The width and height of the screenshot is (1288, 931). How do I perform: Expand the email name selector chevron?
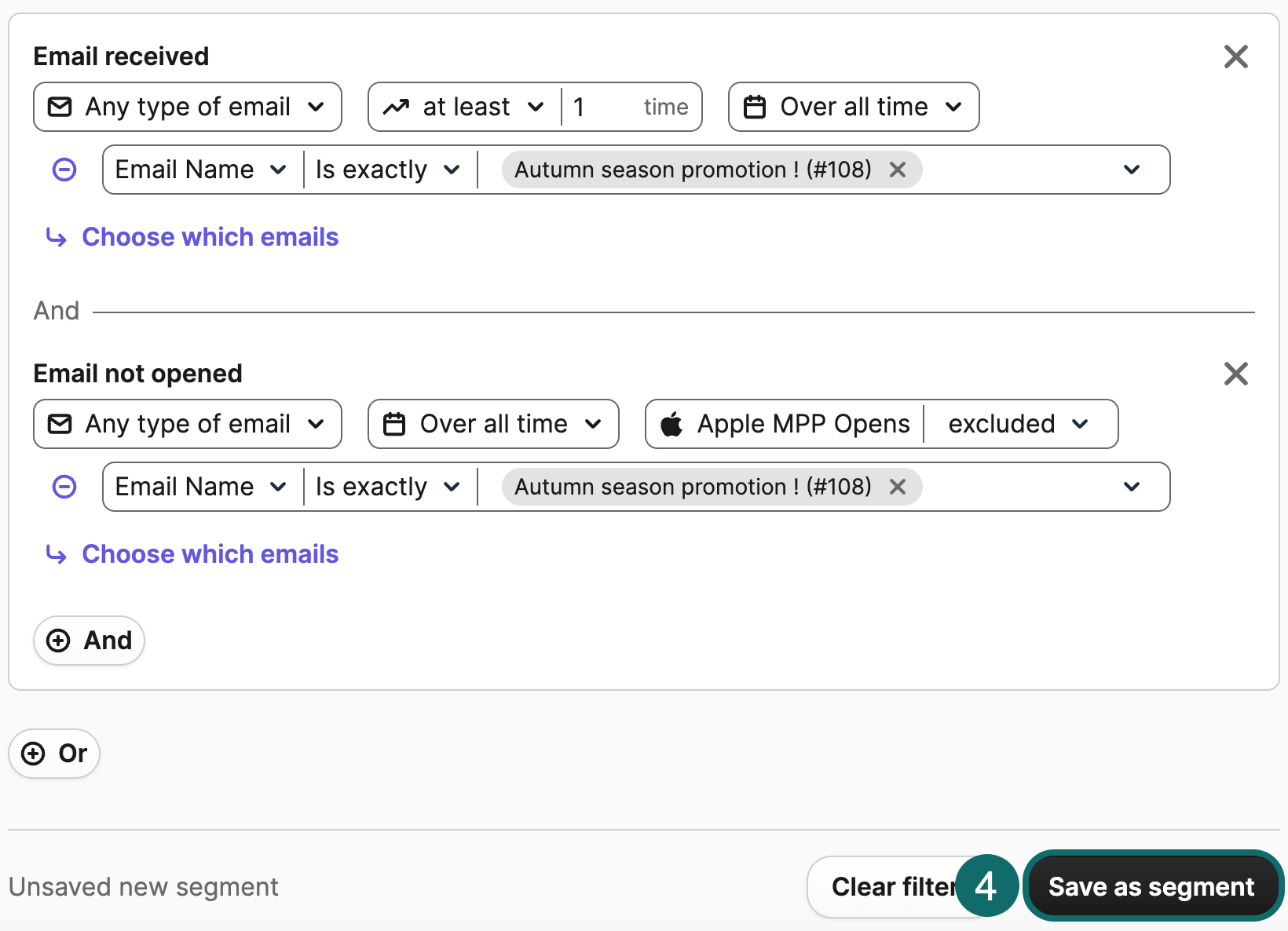(x=1132, y=170)
